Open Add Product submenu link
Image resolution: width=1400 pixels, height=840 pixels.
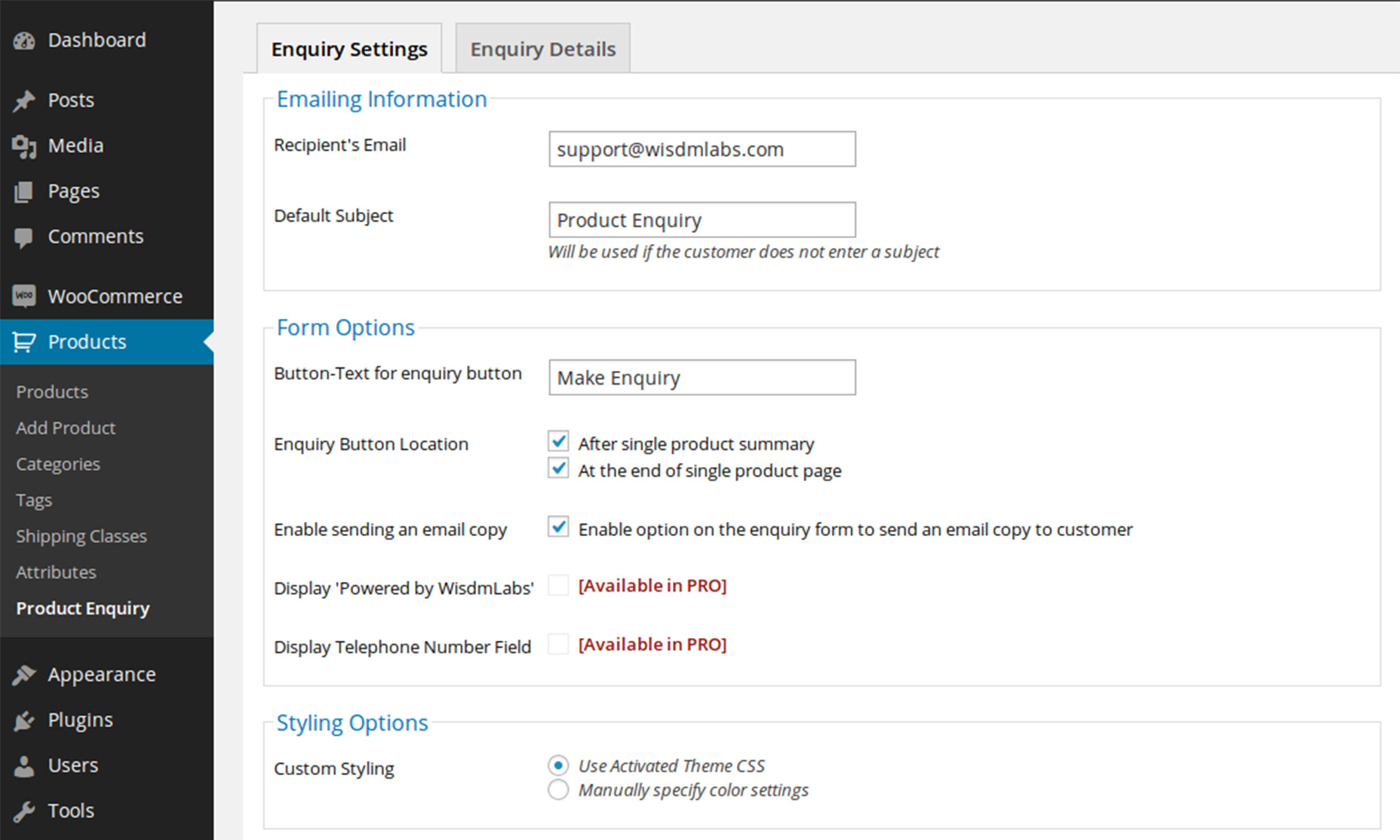(x=66, y=428)
